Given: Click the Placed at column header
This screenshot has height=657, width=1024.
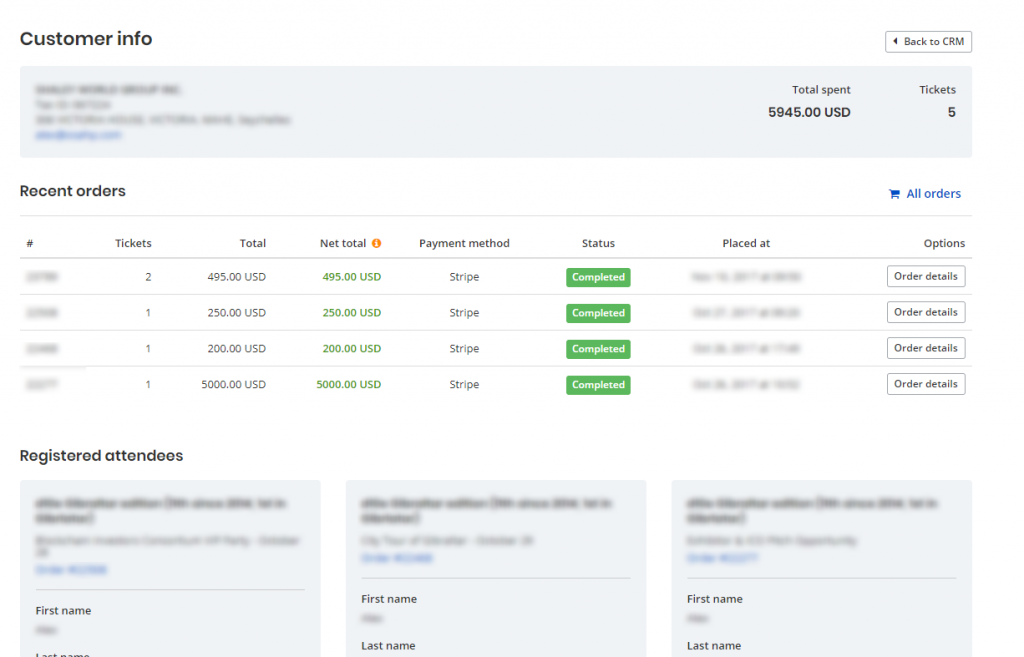Looking at the screenshot, I should point(746,243).
